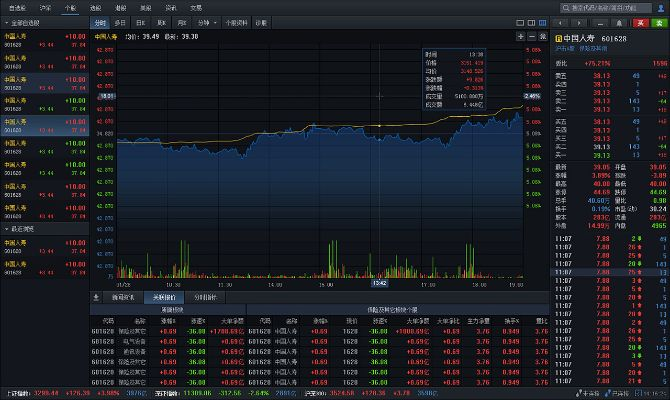
Task: Collapse the 最近浏览 section
Action: point(6,229)
